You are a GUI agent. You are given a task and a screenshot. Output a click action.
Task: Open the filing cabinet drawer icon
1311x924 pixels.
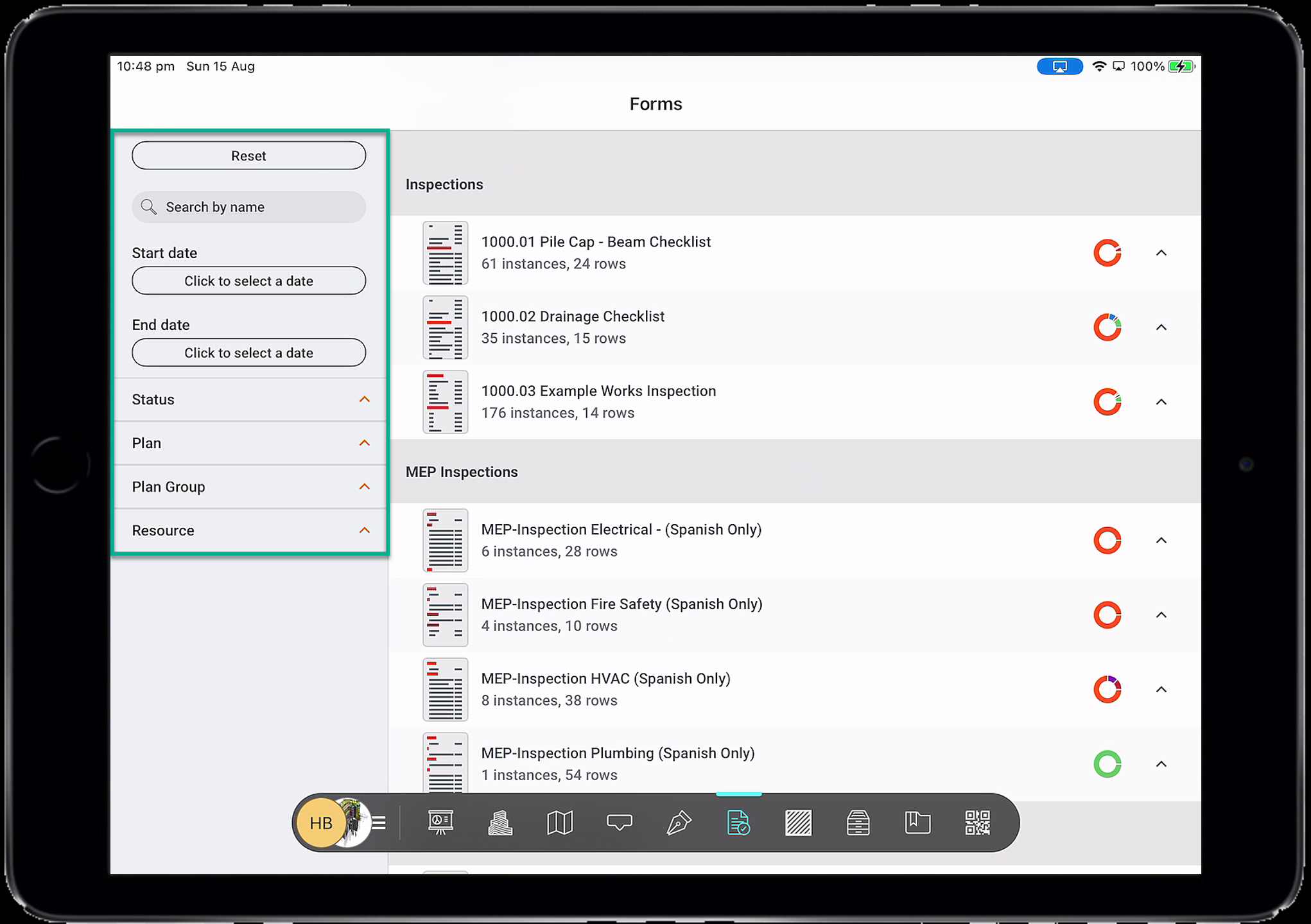click(x=858, y=823)
